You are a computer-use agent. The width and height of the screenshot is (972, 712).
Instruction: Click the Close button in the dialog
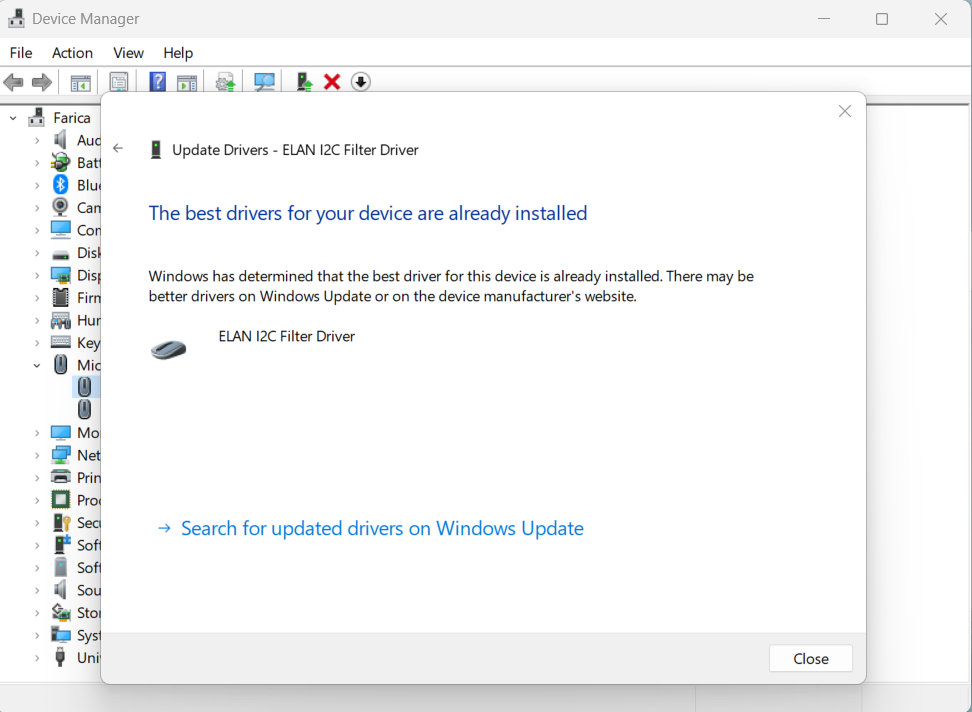tap(810, 659)
